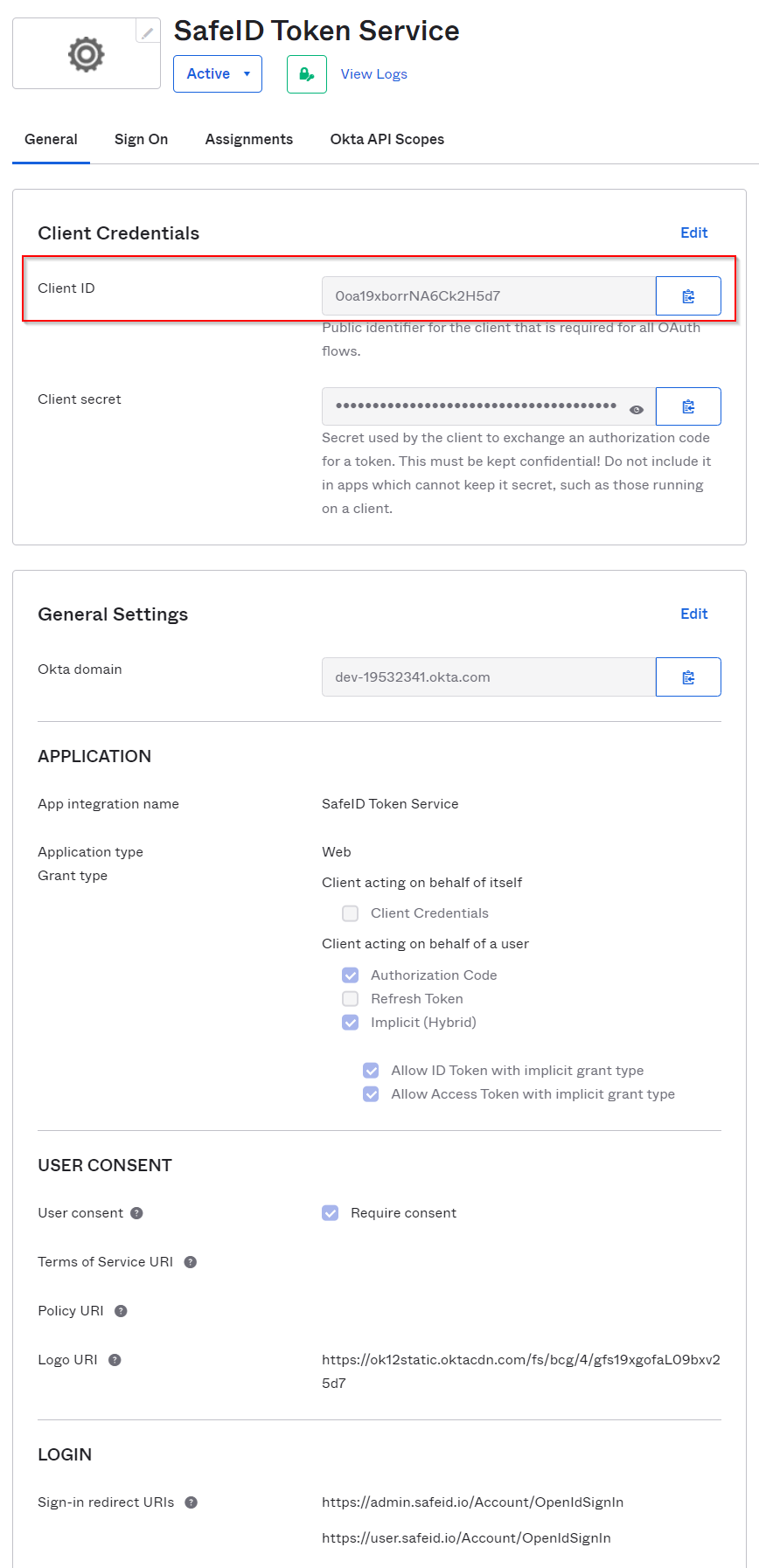Click Edit in Client Credentials section
Viewport: 759px width, 1568px height.
tap(693, 232)
